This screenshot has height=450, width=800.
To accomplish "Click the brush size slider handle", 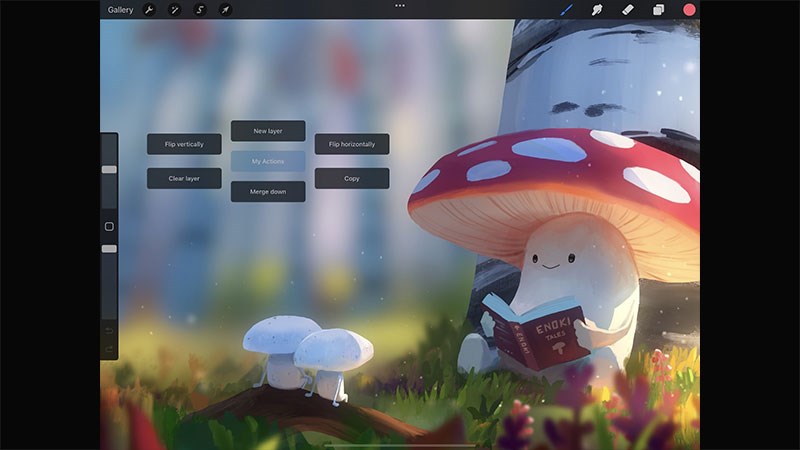I will point(109,169).
